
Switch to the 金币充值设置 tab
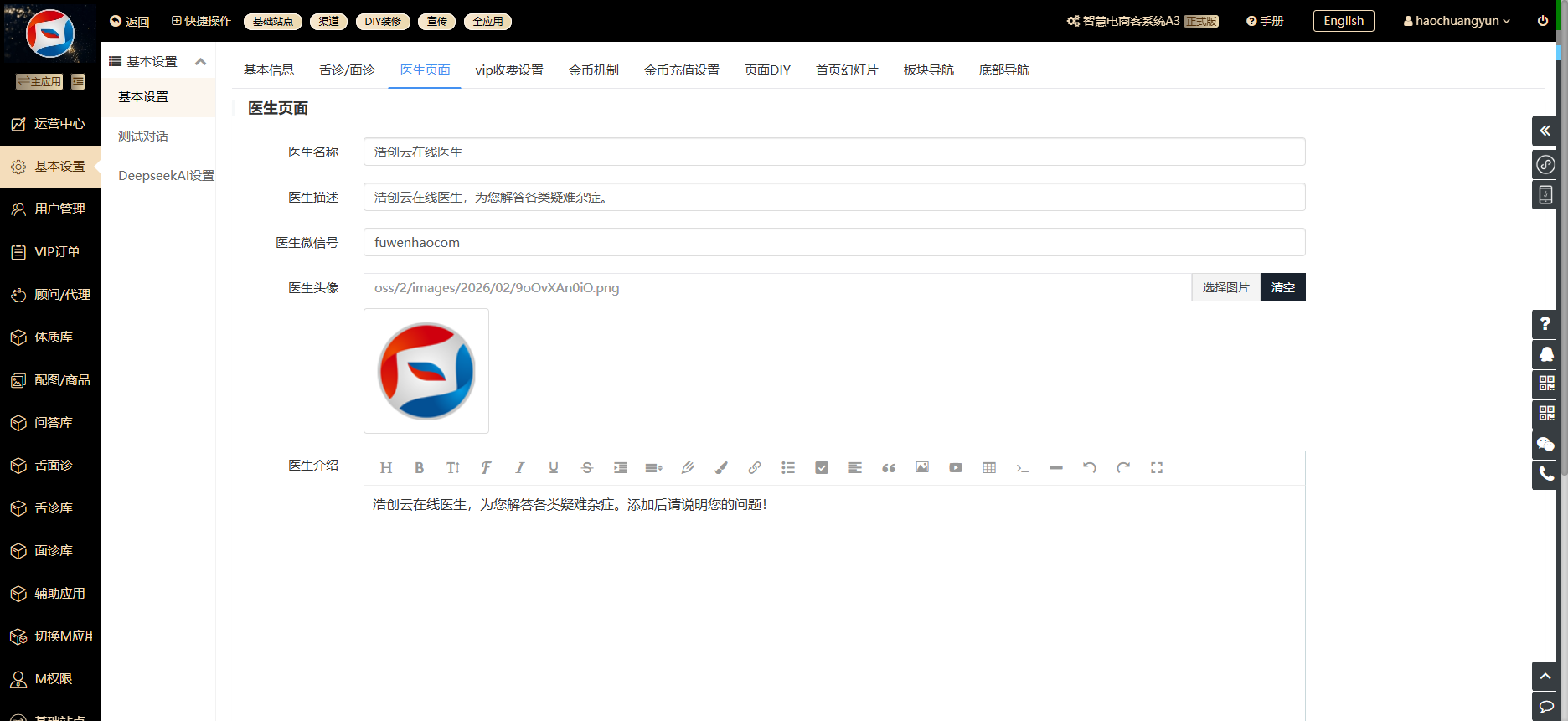(x=682, y=70)
